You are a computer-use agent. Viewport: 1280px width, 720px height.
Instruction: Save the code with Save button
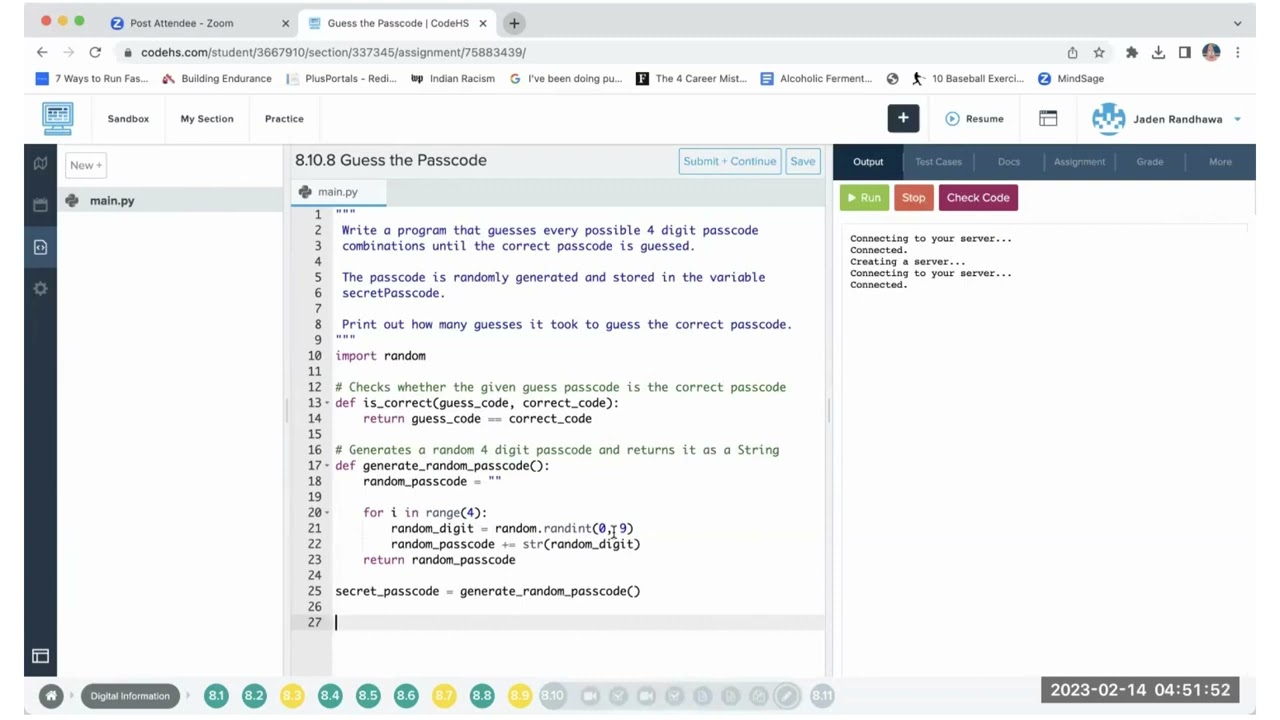point(803,161)
